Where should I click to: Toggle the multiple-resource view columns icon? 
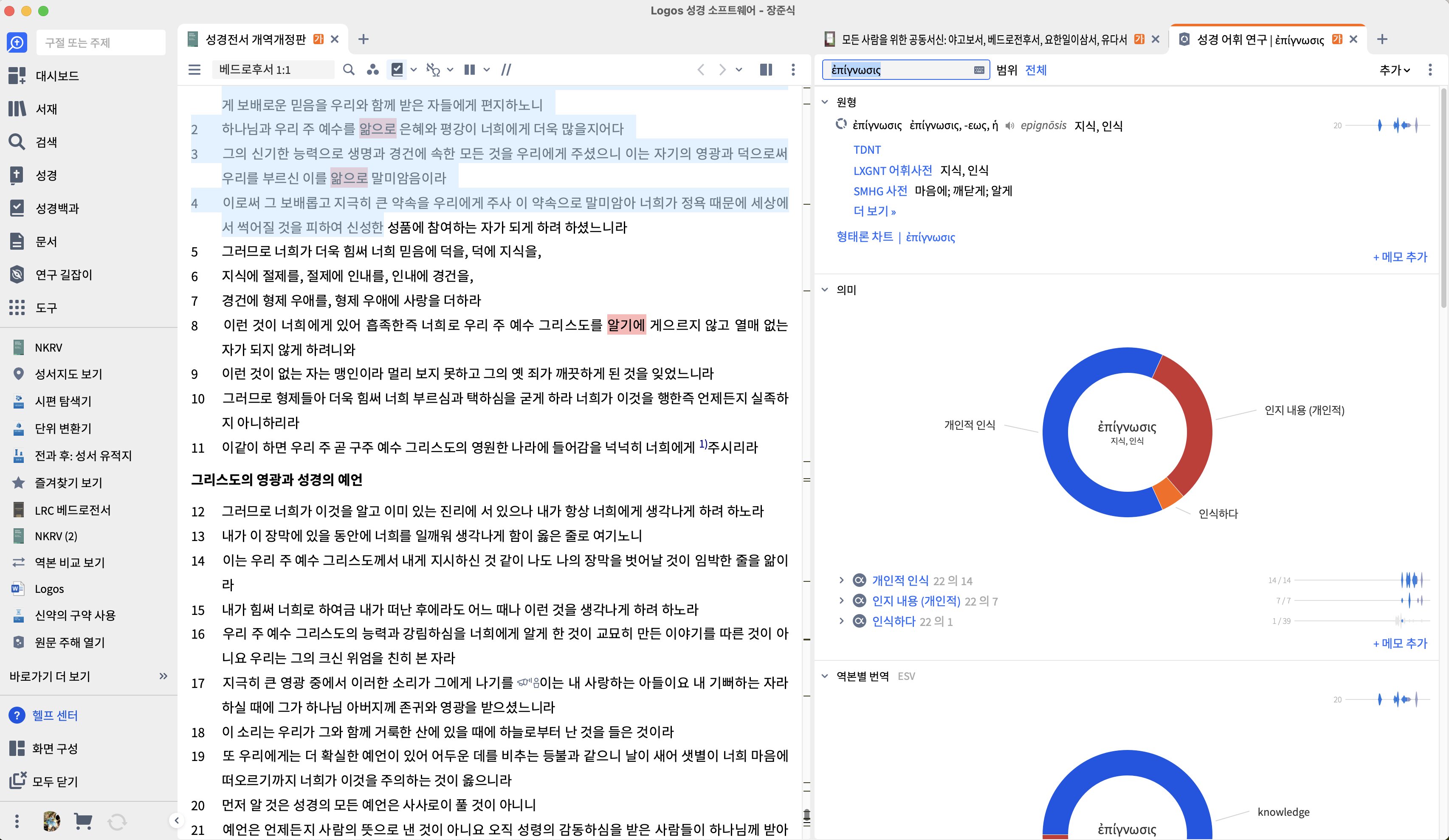pos(470,70)
